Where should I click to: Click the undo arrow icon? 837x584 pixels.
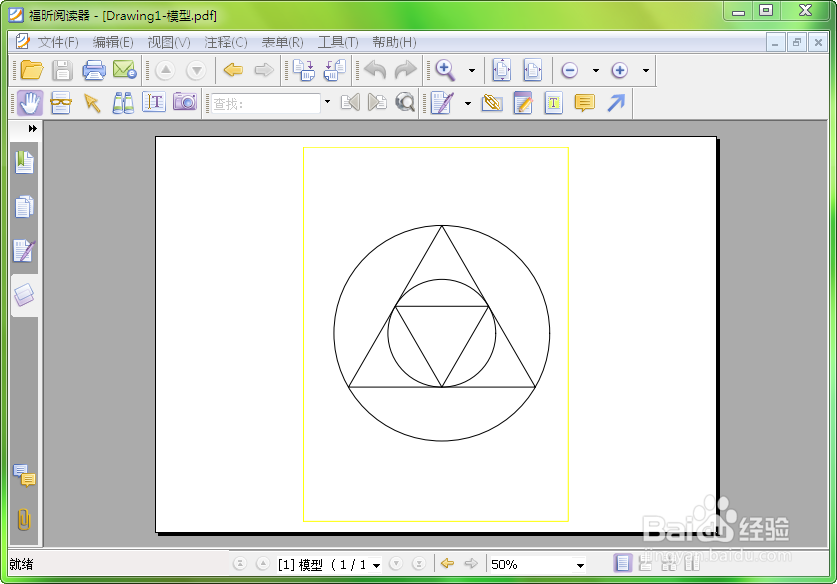(x=375, y=70)
